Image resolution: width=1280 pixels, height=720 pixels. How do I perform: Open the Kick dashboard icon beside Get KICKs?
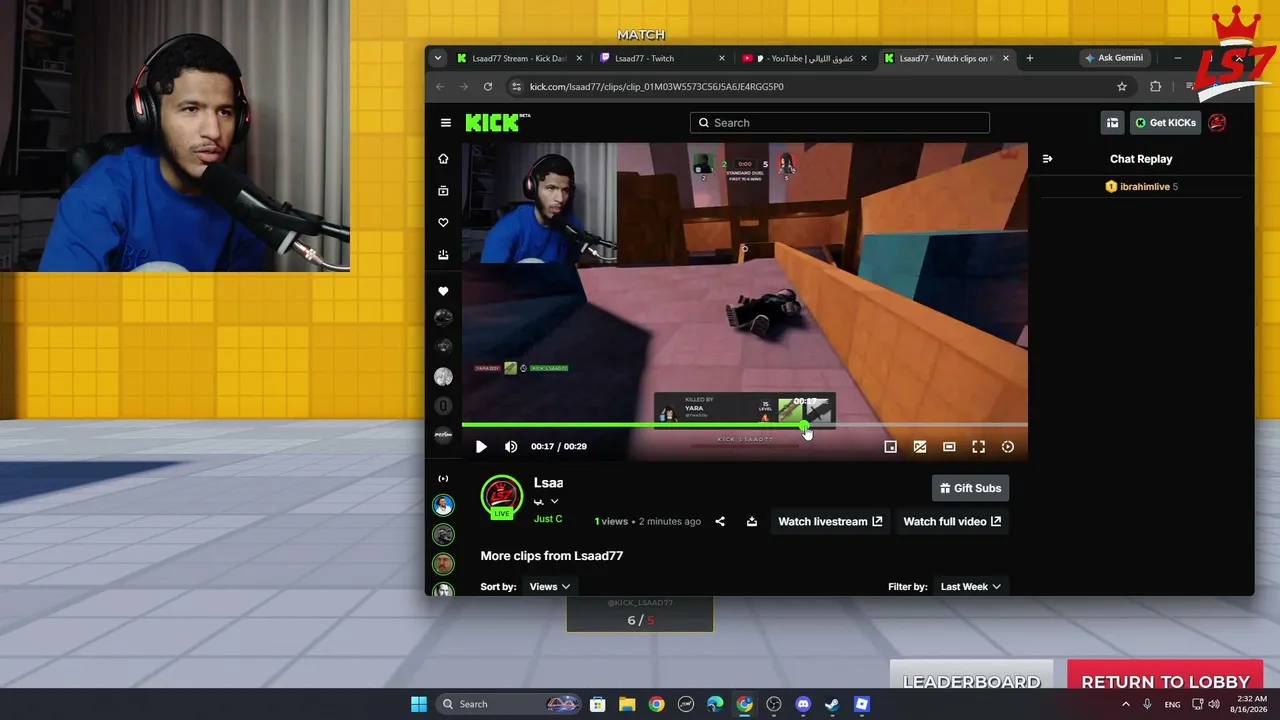(x=1112, y=123)
